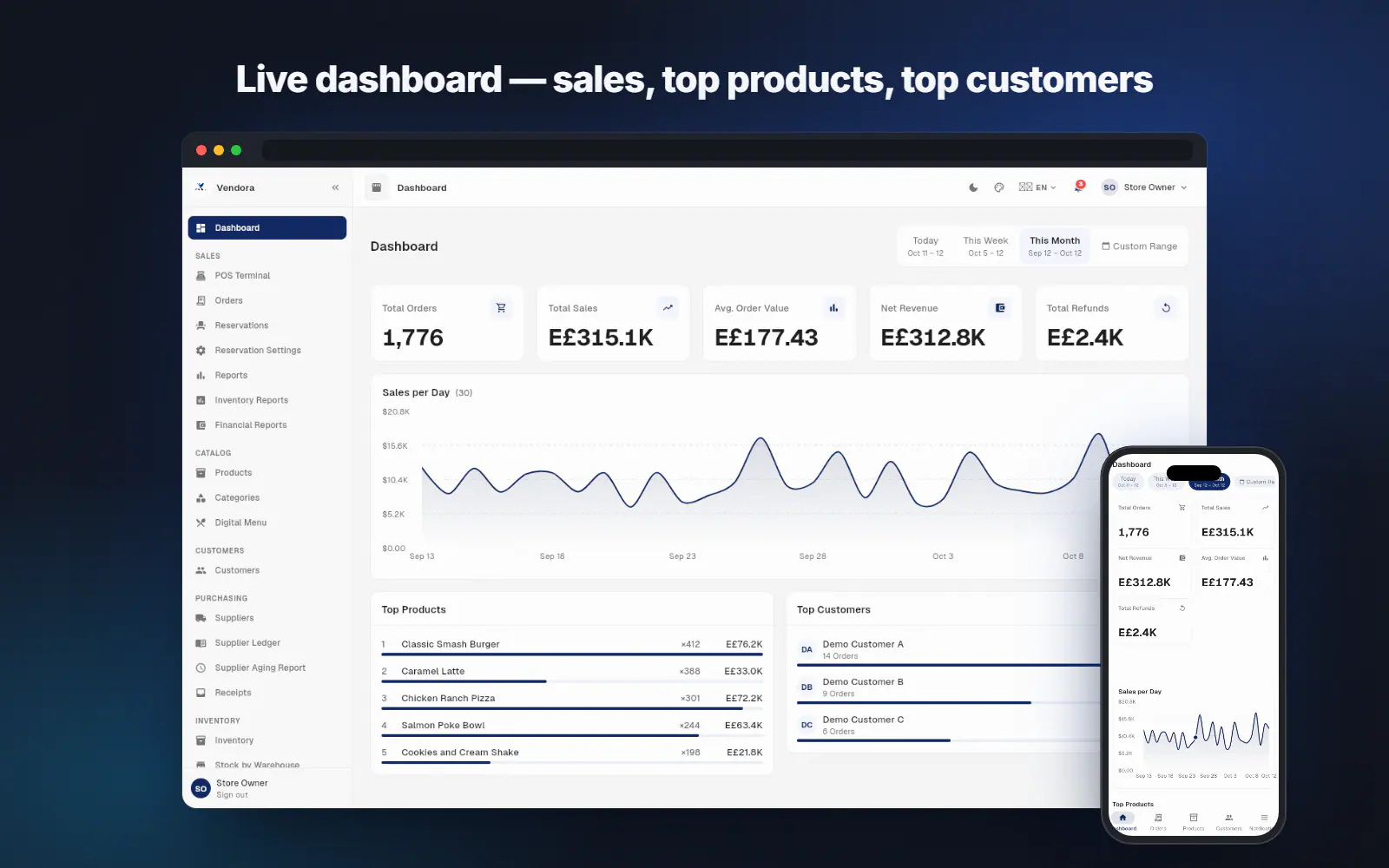Open Supplier Aging Report in sidebar
1389x868 pixels.
(267, 668)
